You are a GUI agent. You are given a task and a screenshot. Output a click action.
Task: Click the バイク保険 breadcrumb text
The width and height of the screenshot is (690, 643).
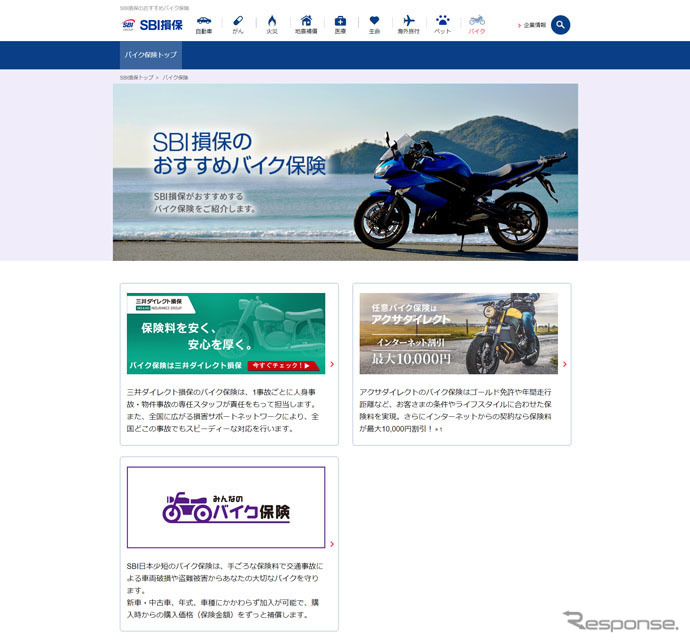(175, 77)
